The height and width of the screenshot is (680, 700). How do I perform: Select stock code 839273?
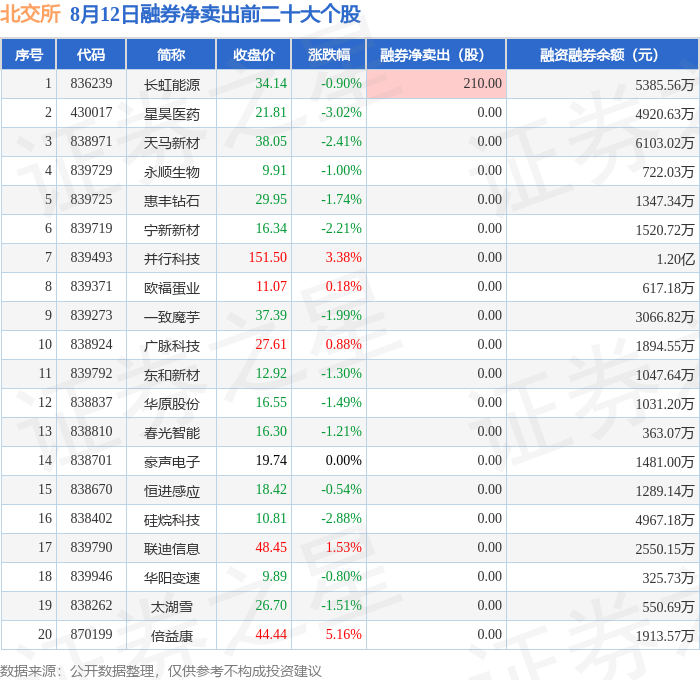click(x=91, y=316)
